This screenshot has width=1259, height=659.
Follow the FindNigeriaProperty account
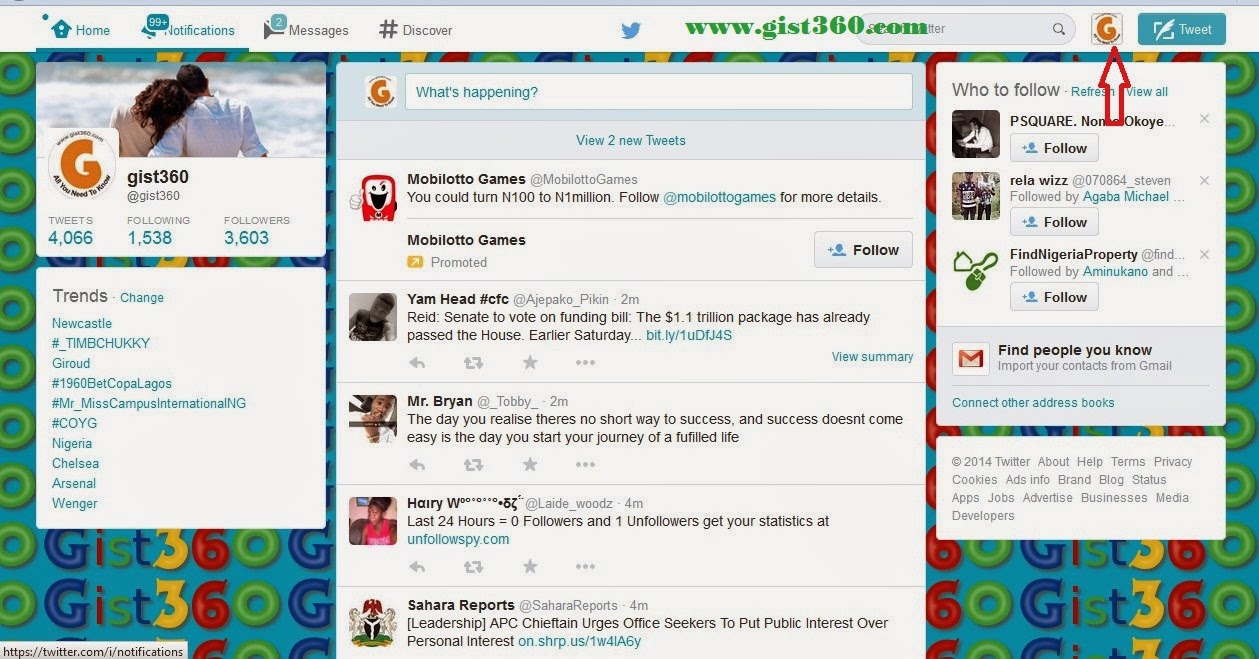click(1054, 297)
